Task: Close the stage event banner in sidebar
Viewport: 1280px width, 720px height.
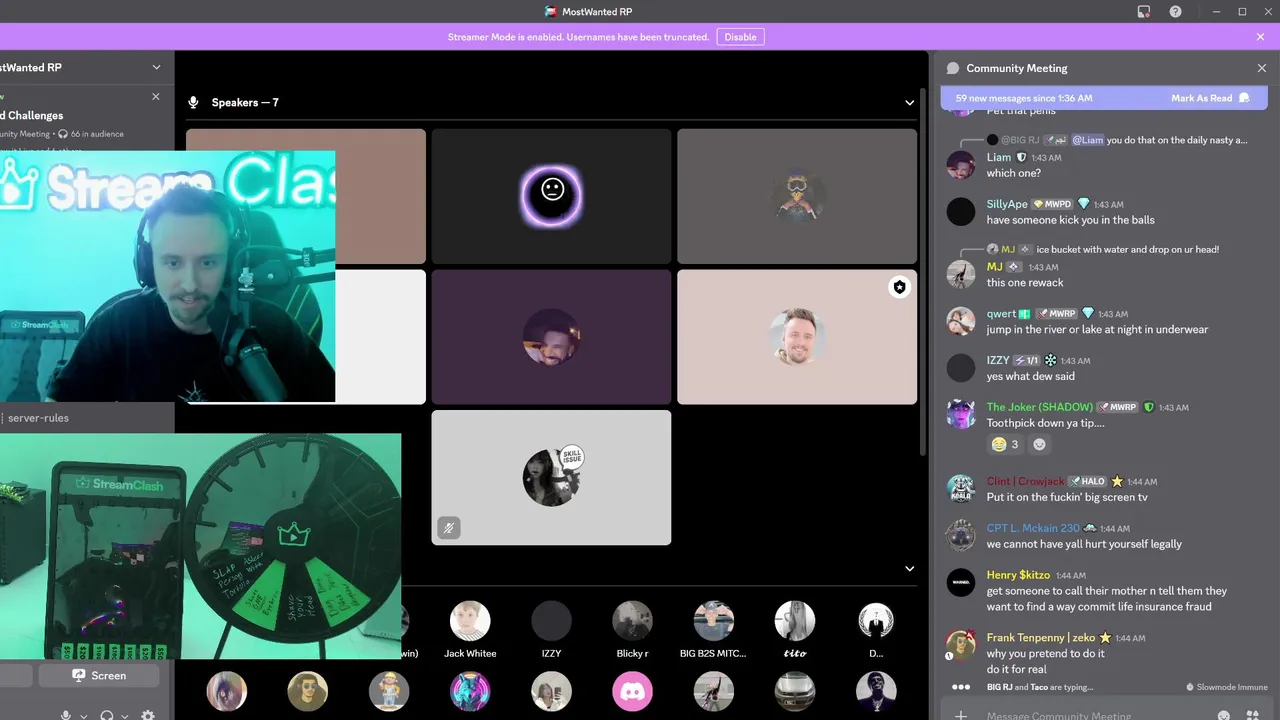Action: click(x=155, y=97)
